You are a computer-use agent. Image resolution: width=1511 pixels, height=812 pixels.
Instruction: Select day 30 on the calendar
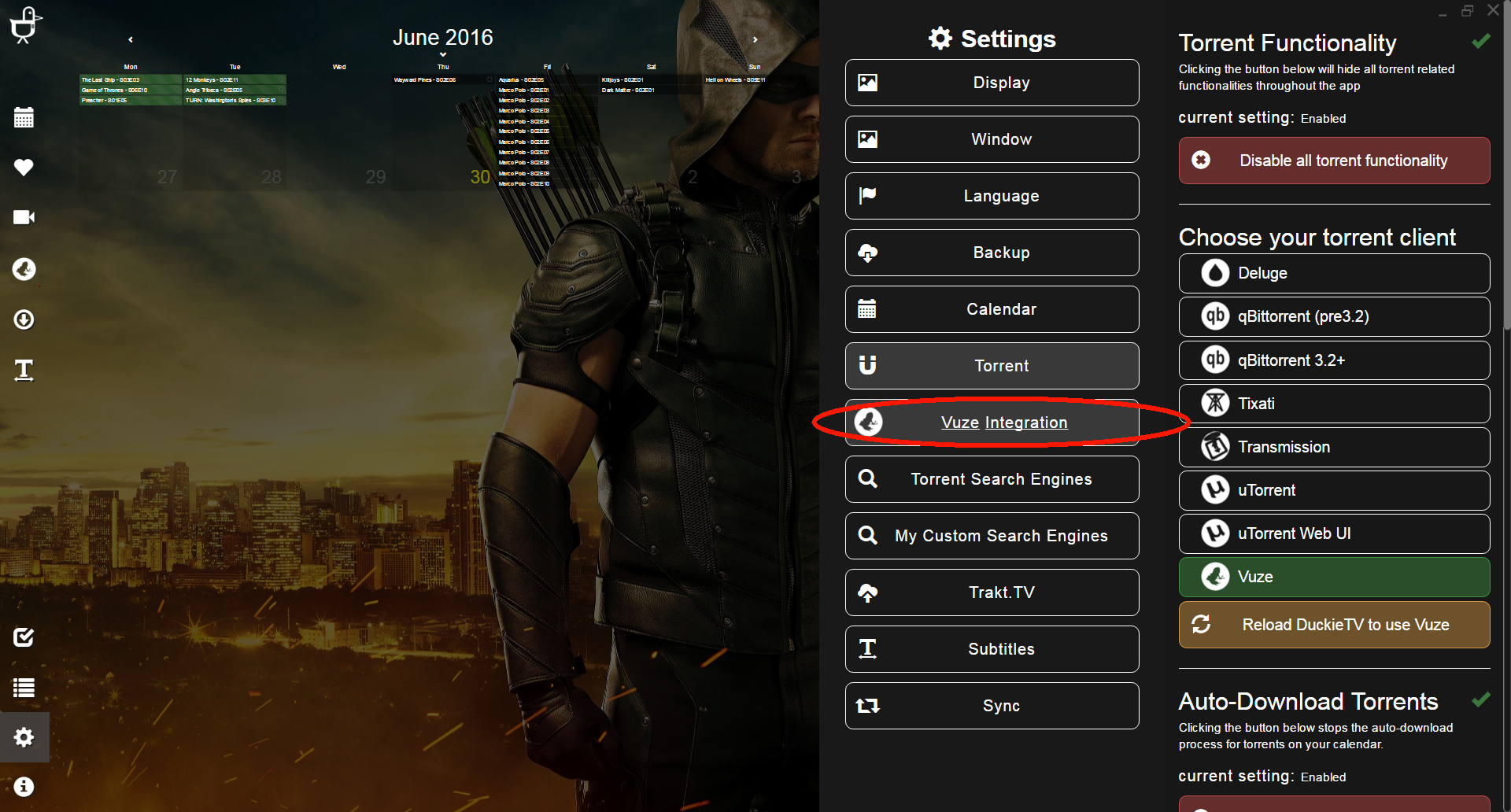point(480,177)
